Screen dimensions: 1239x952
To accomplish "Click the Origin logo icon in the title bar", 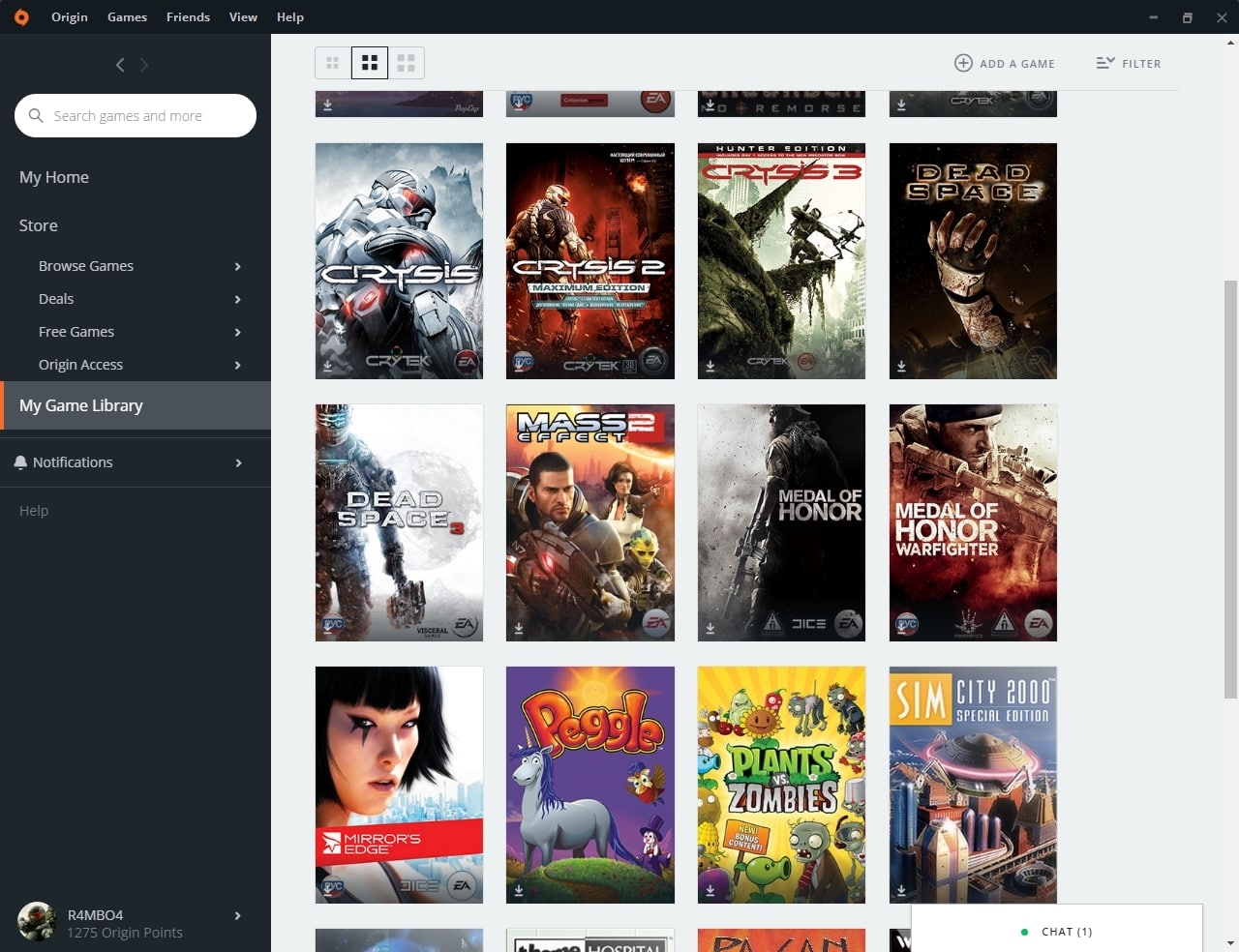I will 21,16.
